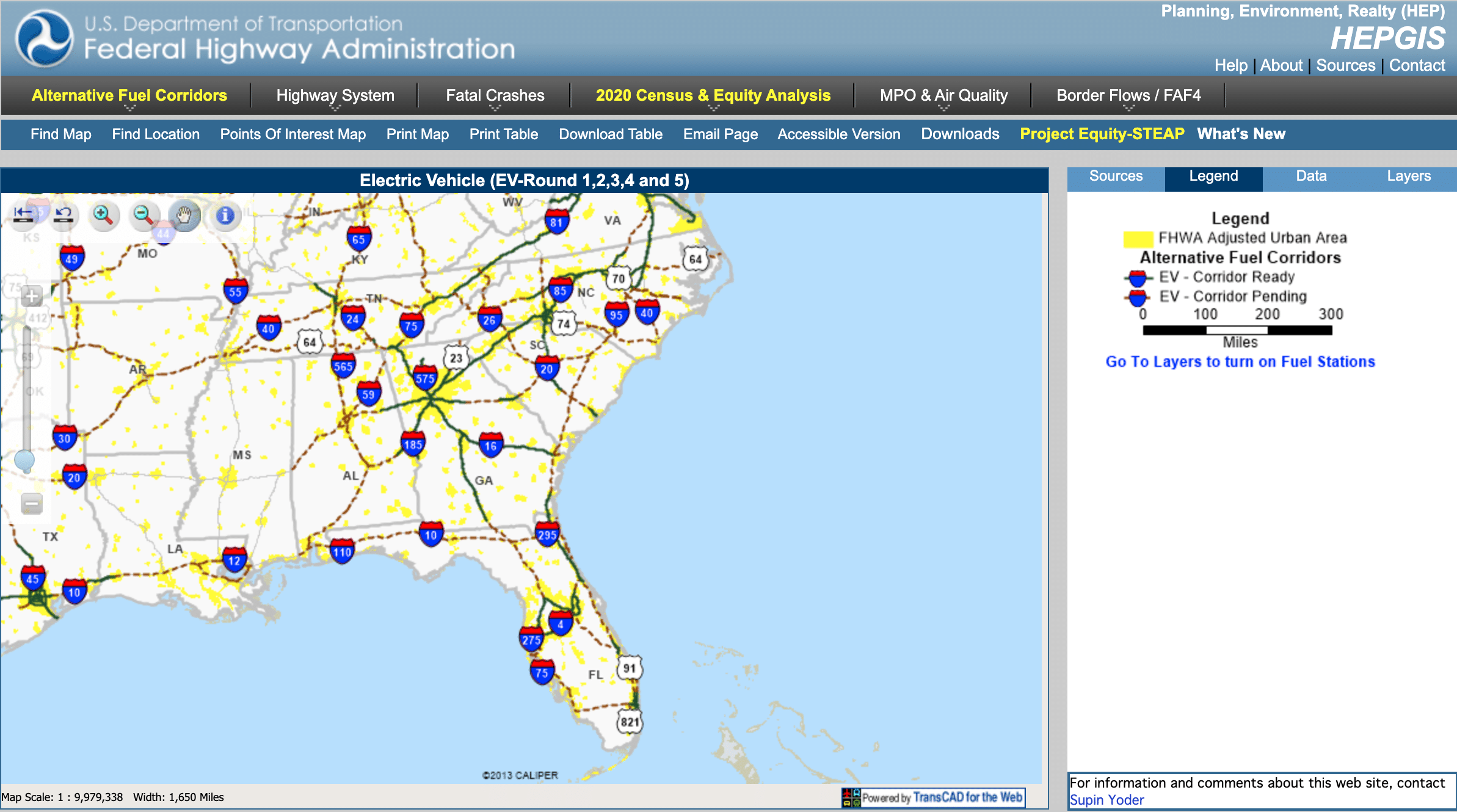This screenshot has width=1457, height=812.
Task: Open the Fatal Crashes dropdown
Action: click(x=495, y=96)
